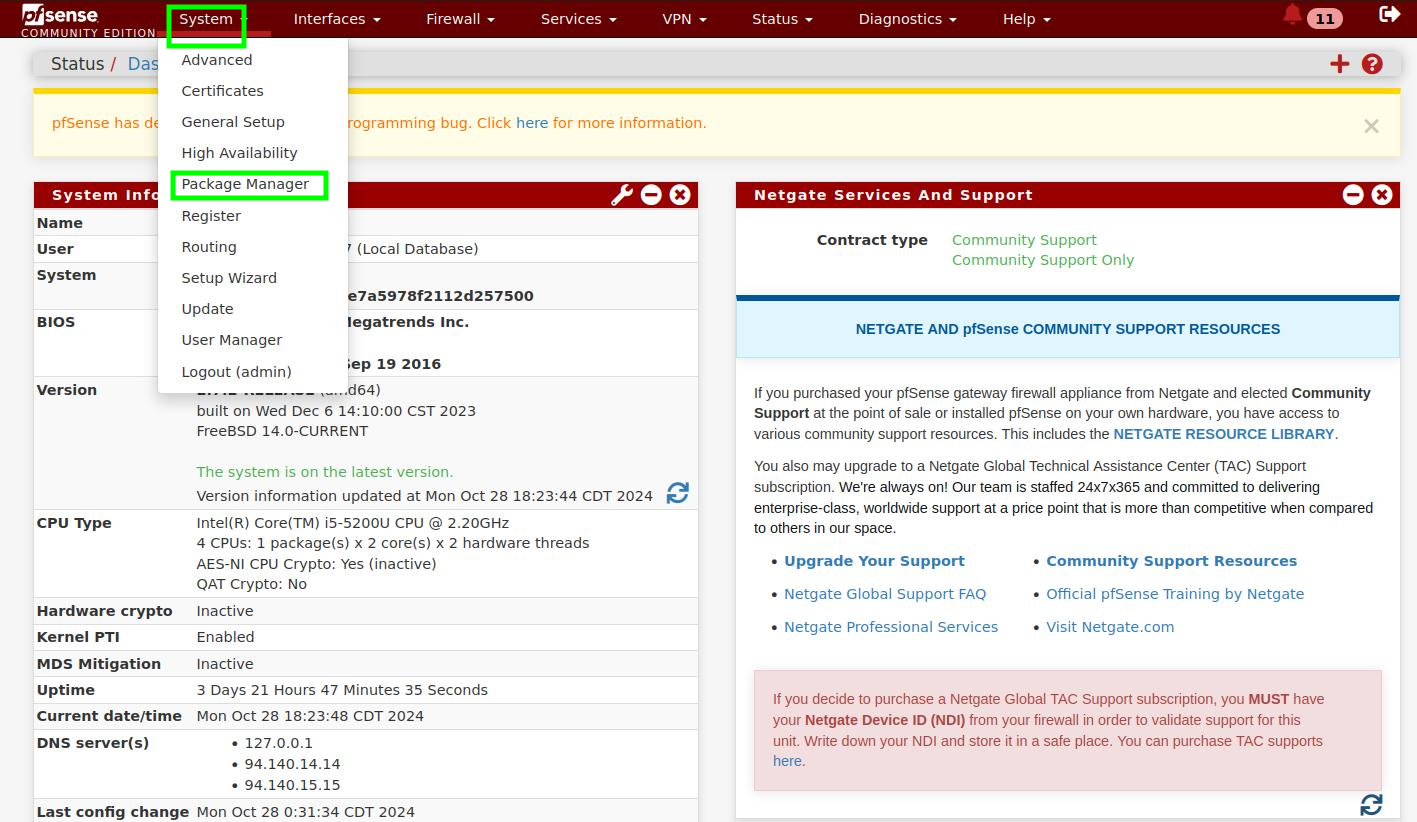Open Official pfSense Training by Netgate
Screen dimensions: 1417x822
click(x=1175, y=594)
